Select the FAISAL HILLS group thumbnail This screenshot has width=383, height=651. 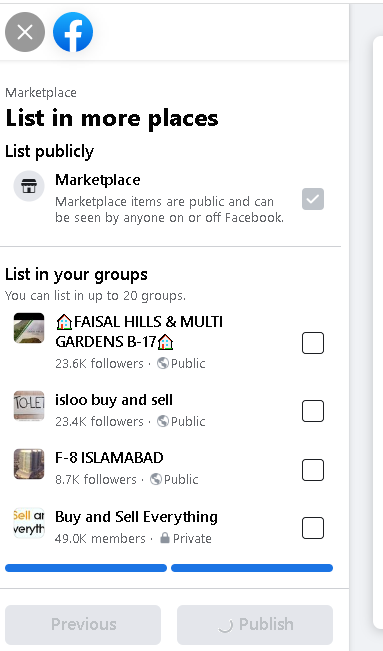click(x=29, y=328)
